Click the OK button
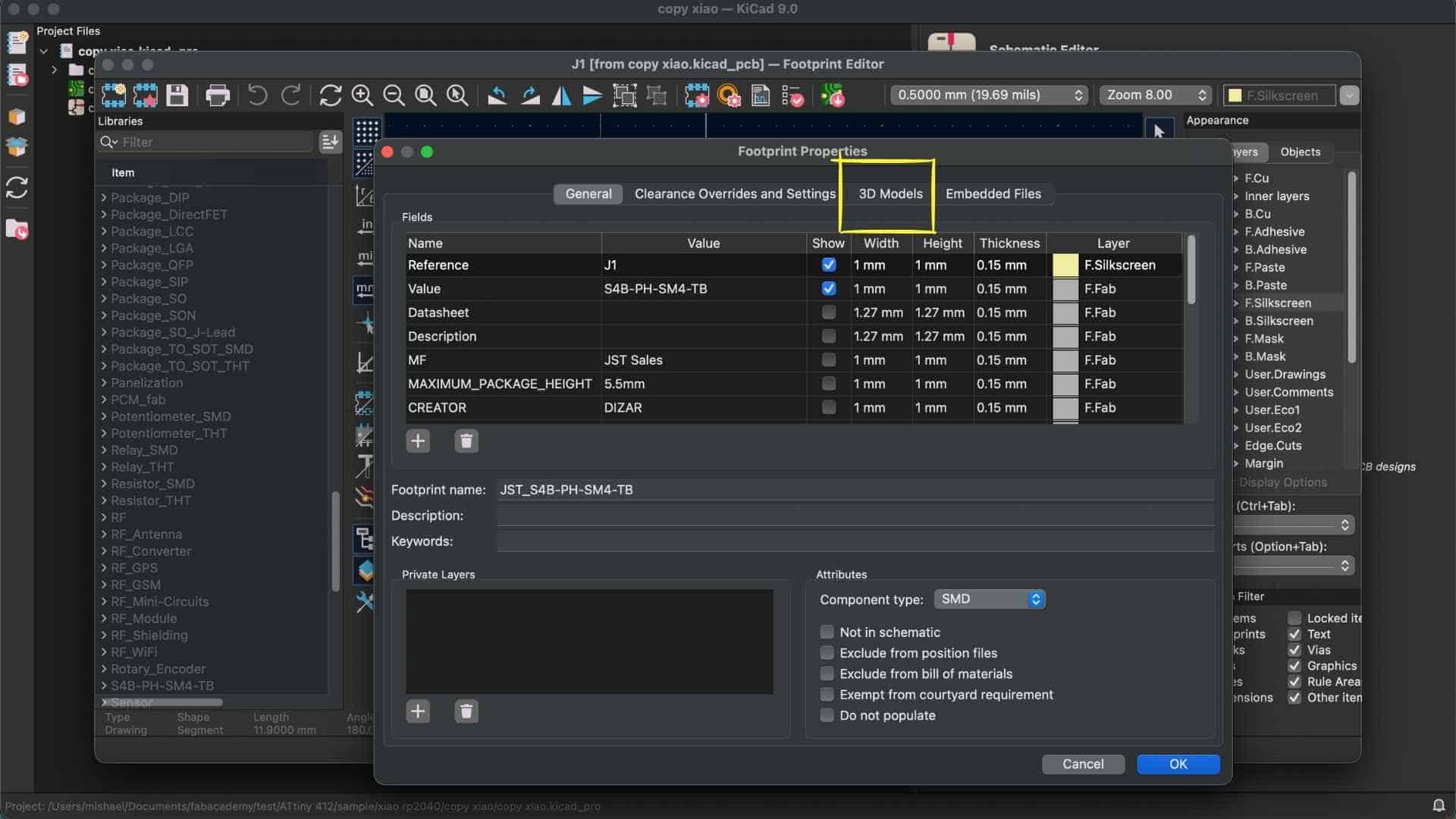 pyautogui.click(x=1178, y=764)
